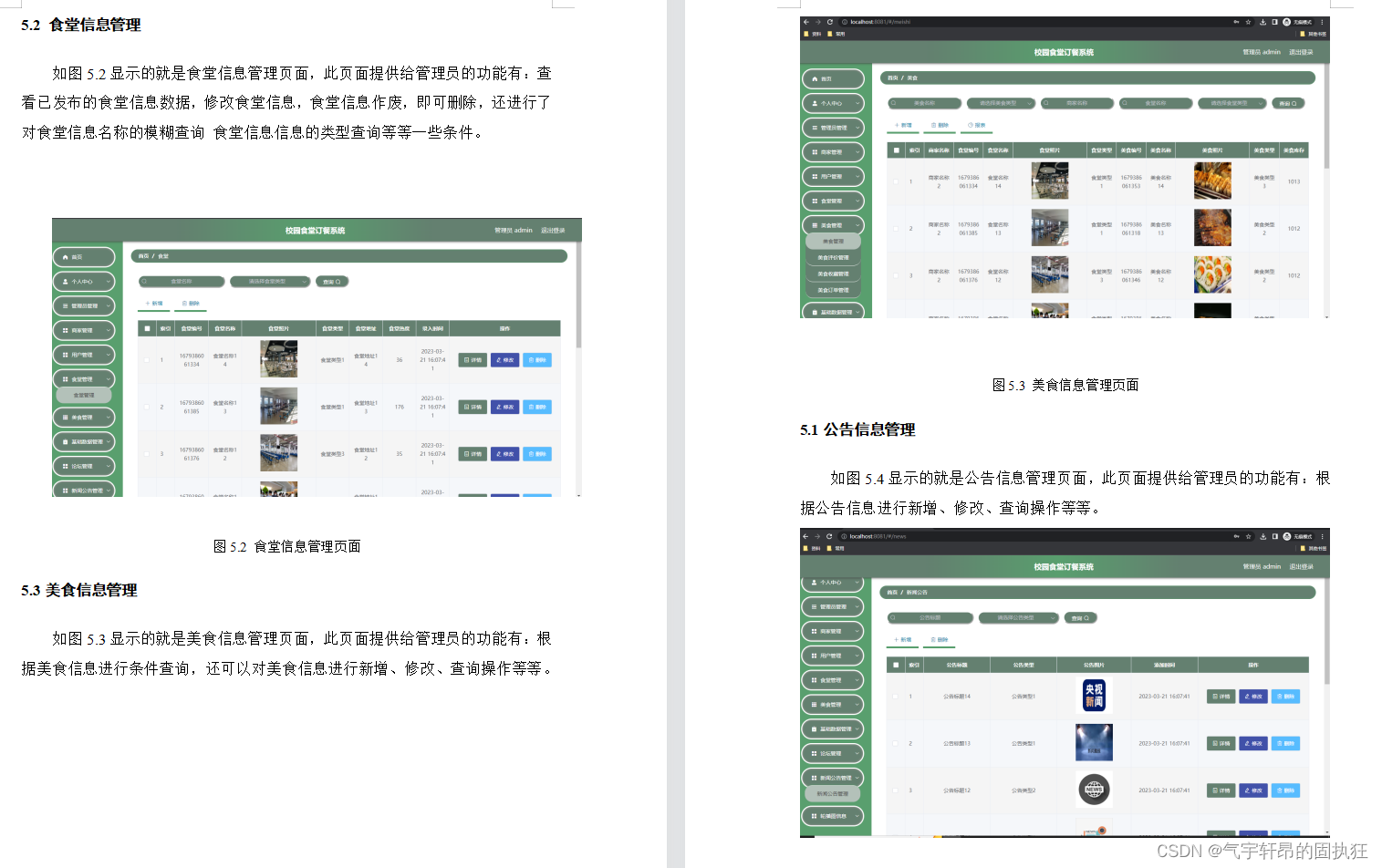Click reload icon in the meishi browser bar

pyautogui.click(x=830, y=22)
